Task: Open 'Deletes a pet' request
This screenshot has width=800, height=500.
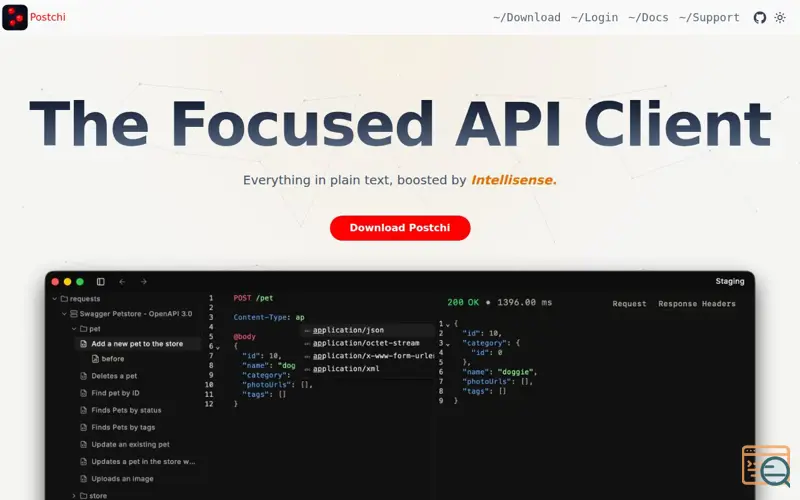Action: pyautogui.click(x=114, y=376)
